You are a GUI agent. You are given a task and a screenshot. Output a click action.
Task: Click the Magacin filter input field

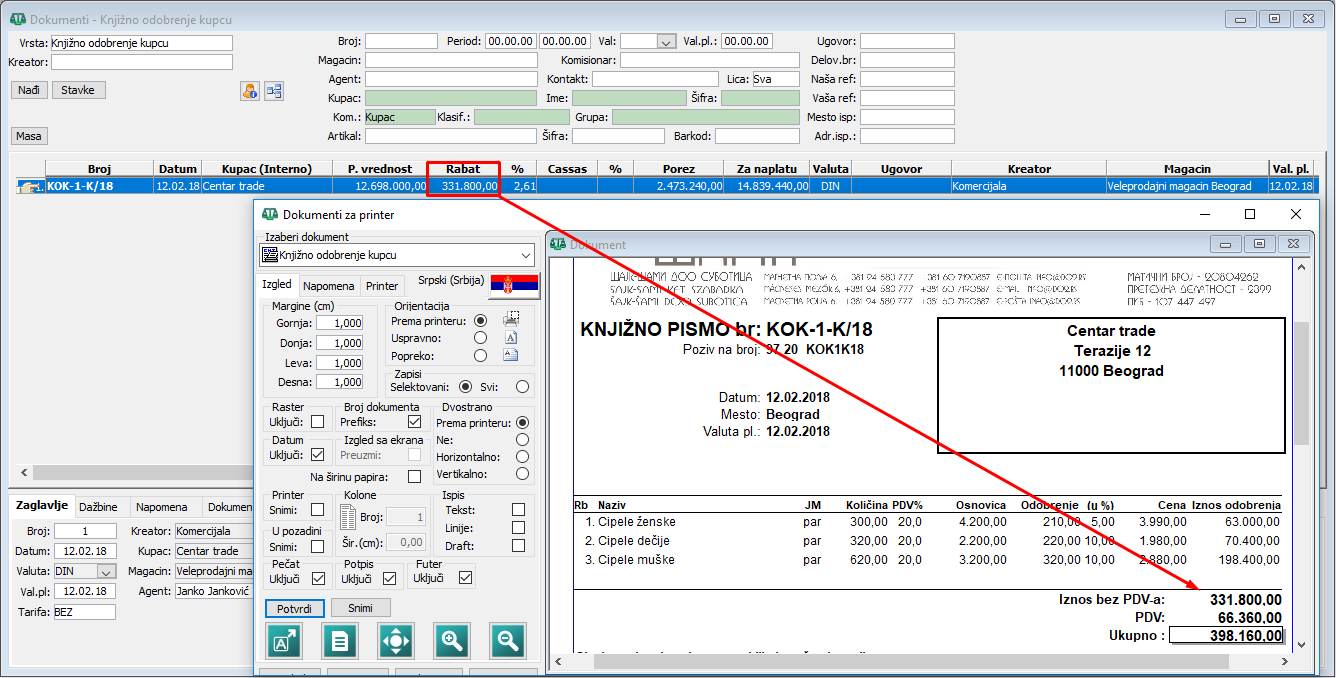[x=450, y=60]
